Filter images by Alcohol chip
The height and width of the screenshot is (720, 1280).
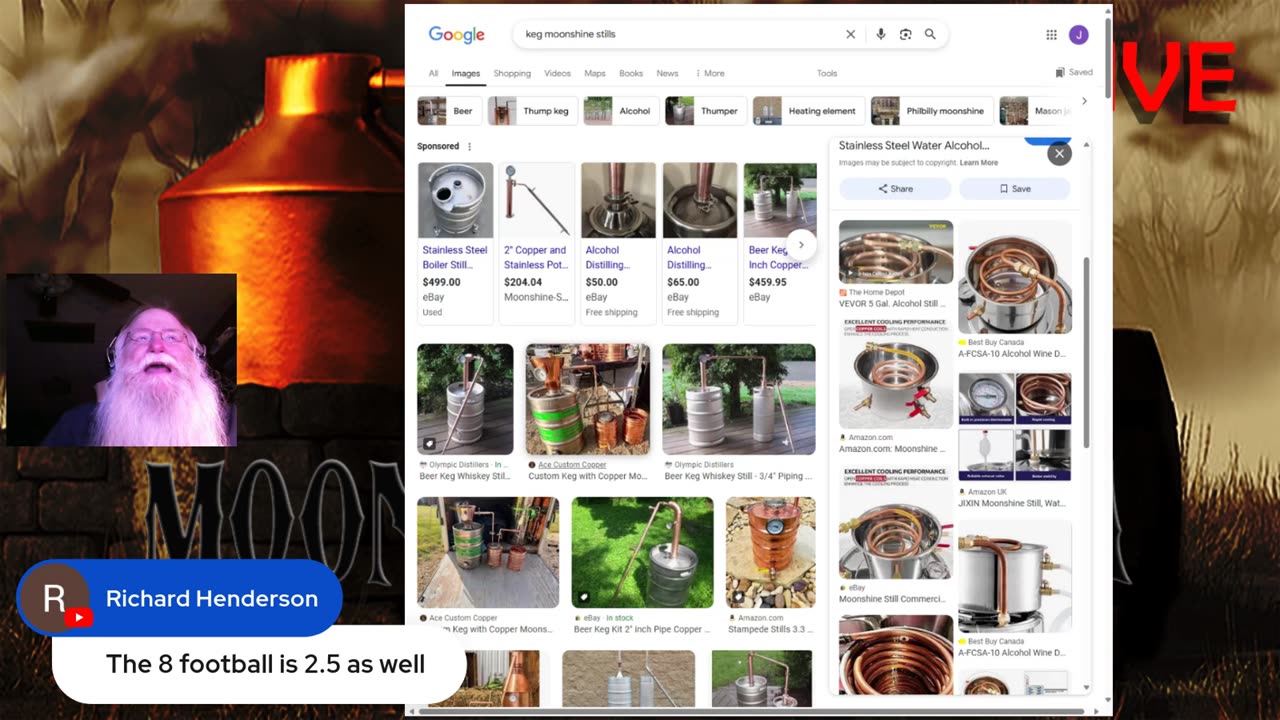tap(620, 111)
